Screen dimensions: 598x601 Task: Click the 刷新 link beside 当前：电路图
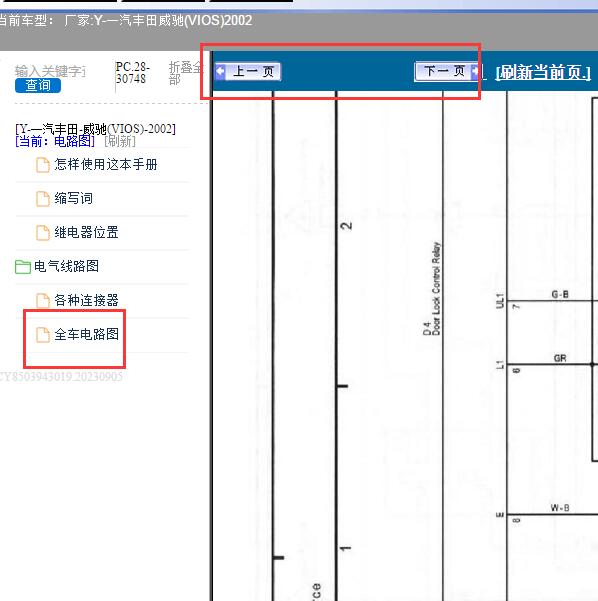(x=120, y=141)
